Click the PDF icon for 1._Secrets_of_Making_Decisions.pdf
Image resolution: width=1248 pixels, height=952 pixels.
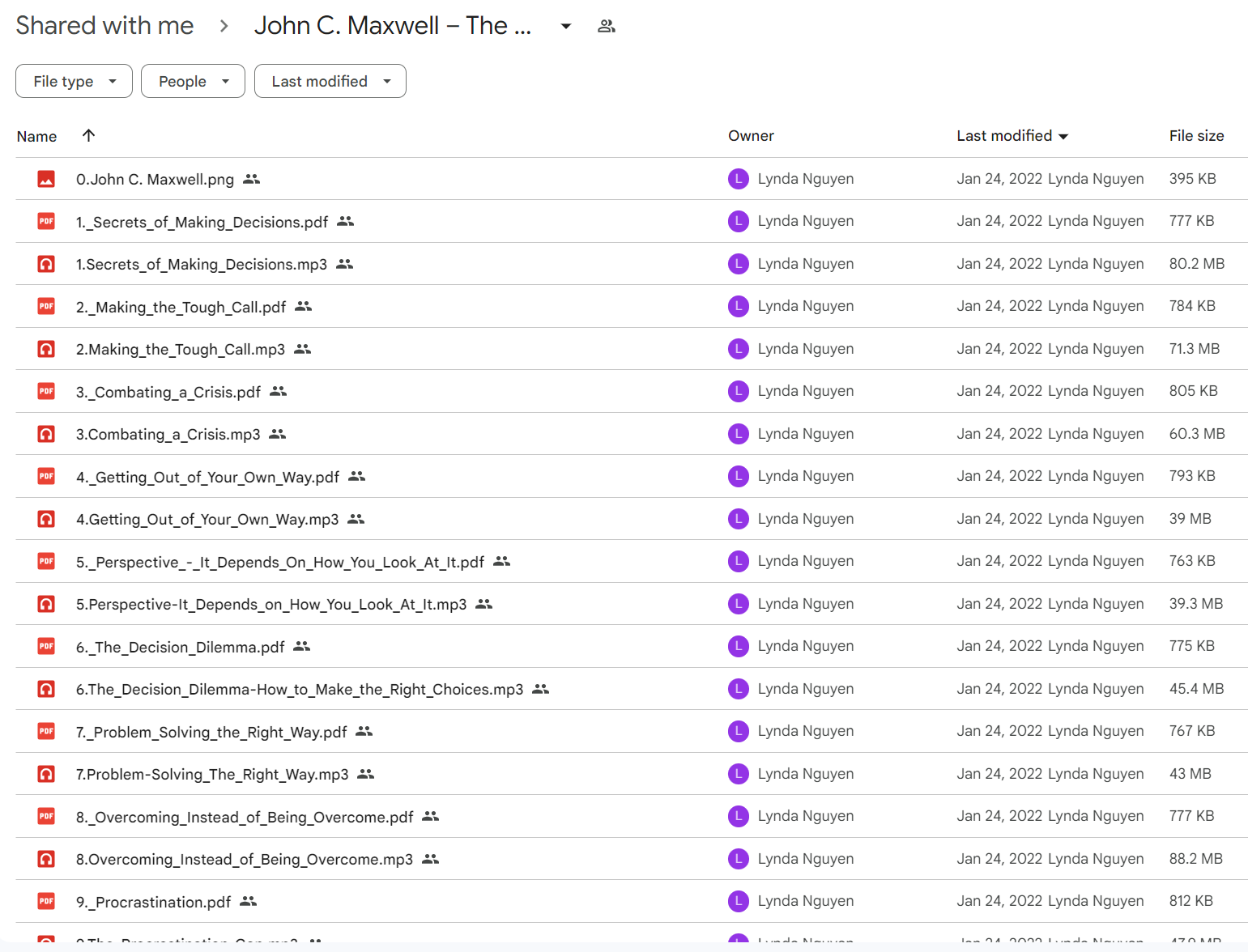tap(46, 221)
